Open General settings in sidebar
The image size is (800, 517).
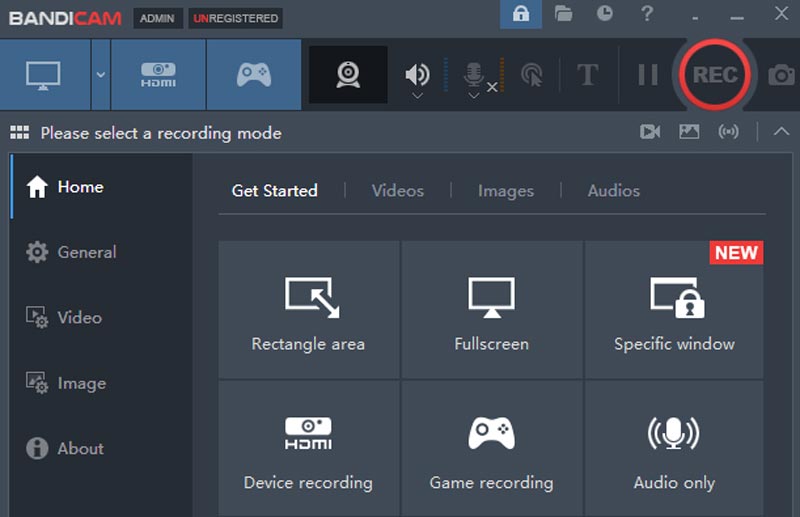[x=101, y=252]
